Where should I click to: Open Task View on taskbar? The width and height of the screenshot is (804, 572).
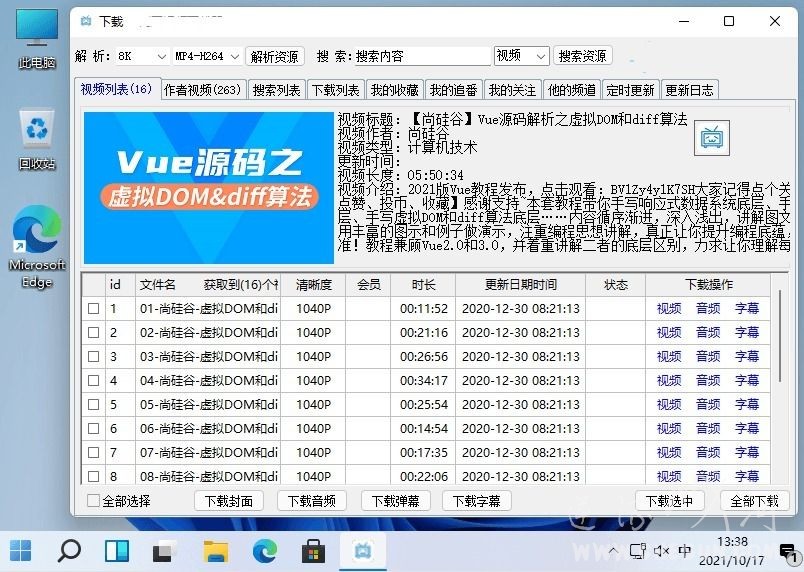[165, 551]
